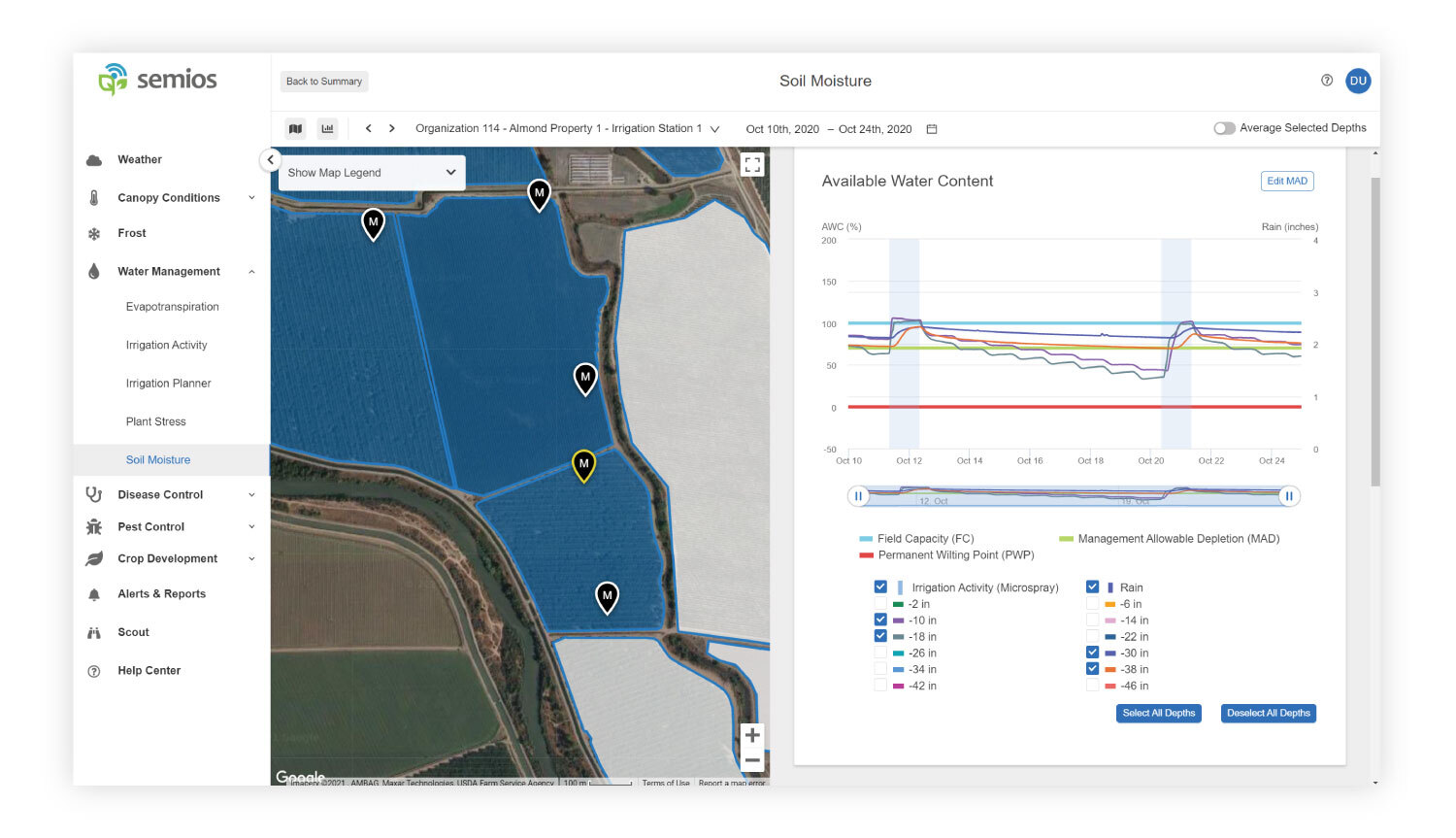Click left handle of chart range slider
This screenshot has height=838, width=1456.
coord(858,496)
